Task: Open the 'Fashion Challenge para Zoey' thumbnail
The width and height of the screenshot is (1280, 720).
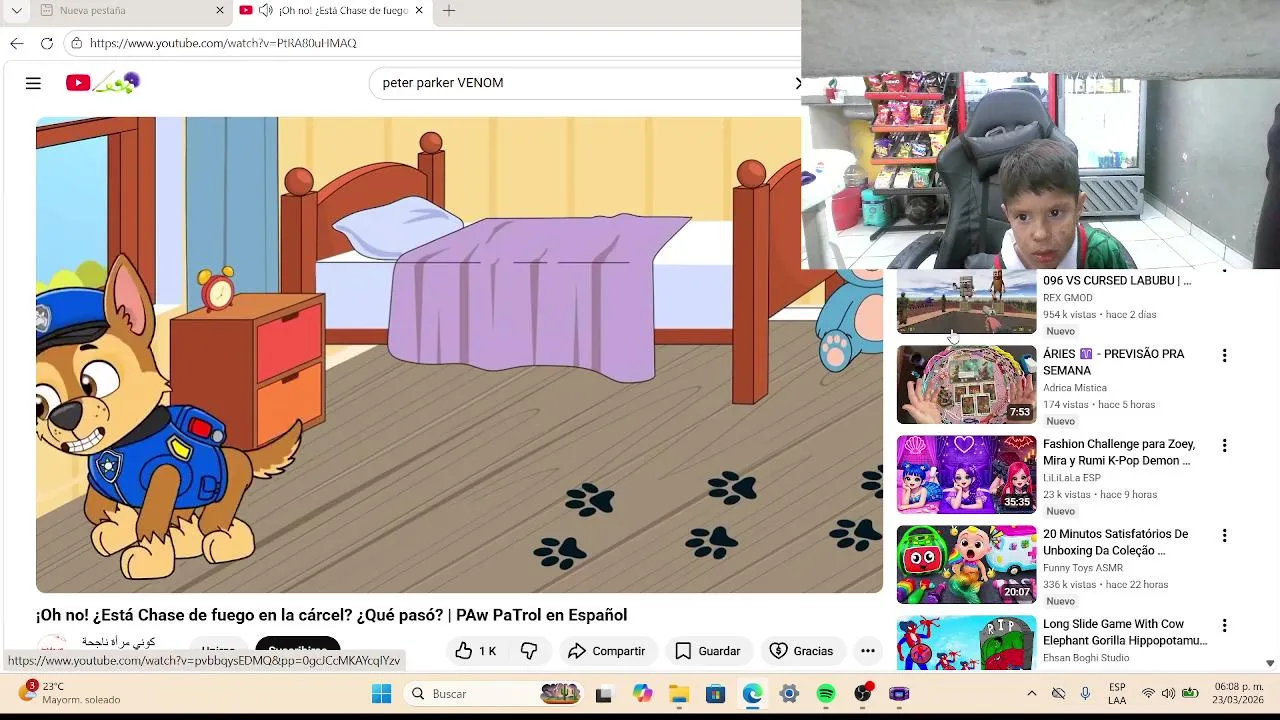Action: click(x=966, y=475)
